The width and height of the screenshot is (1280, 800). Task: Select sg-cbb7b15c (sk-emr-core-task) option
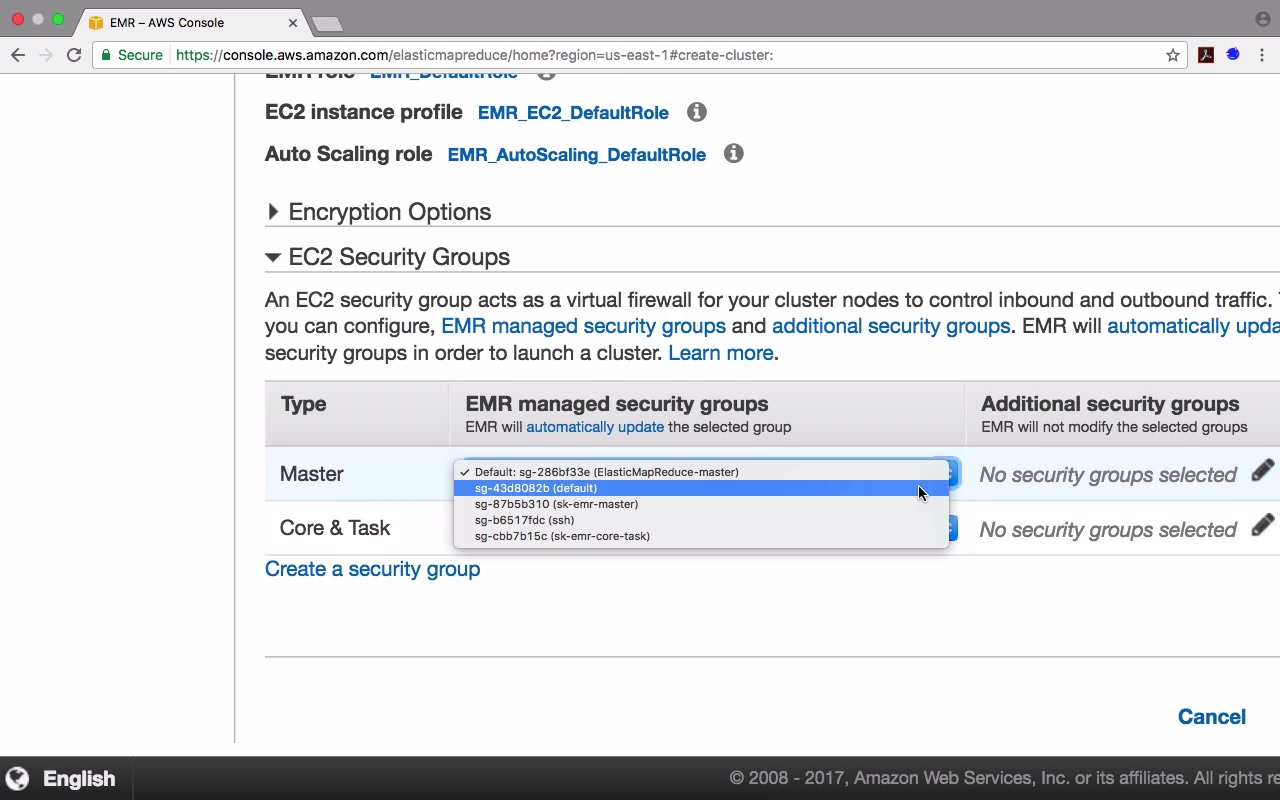562,536
